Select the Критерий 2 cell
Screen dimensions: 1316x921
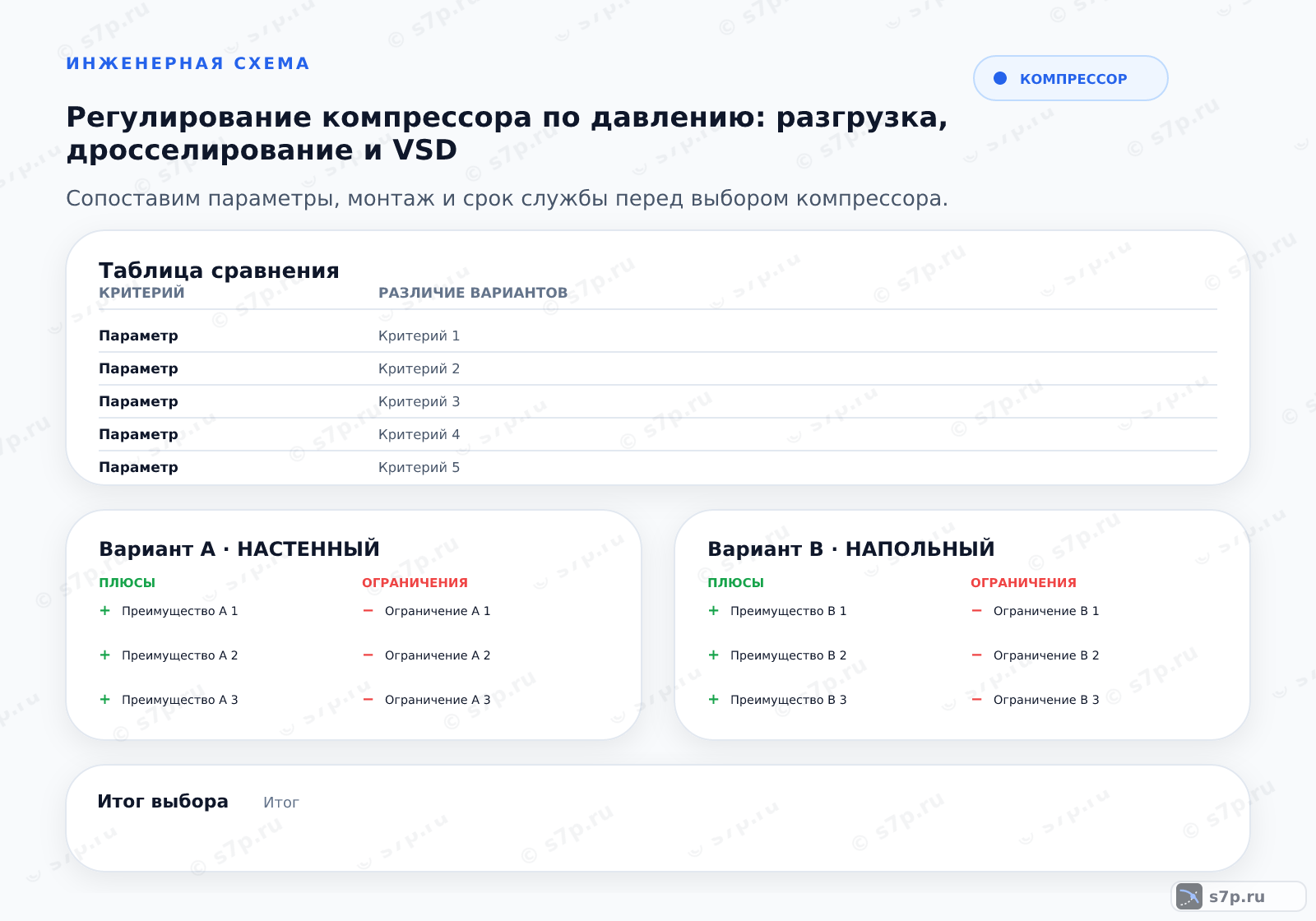(419, 368)
